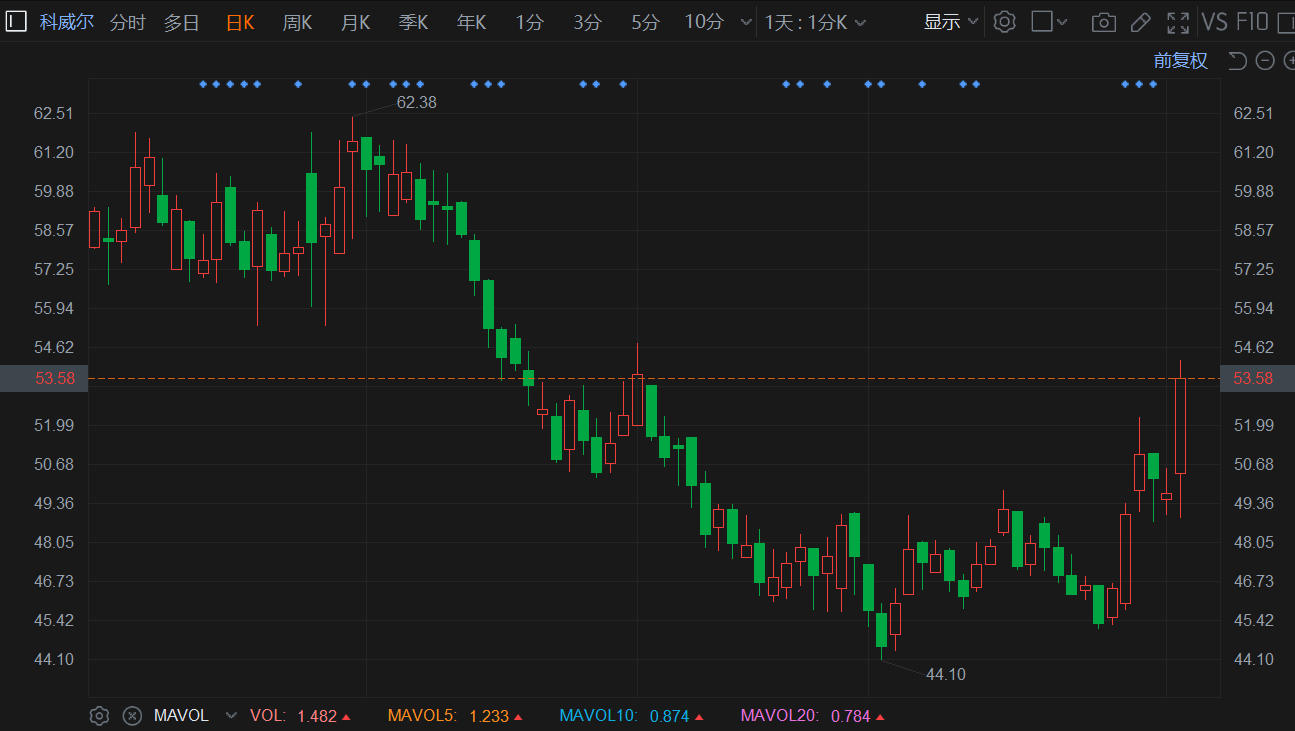1295x731 pixels.
Task: Expand the 1天:1分K period dropdown
Action: point(815,22)
